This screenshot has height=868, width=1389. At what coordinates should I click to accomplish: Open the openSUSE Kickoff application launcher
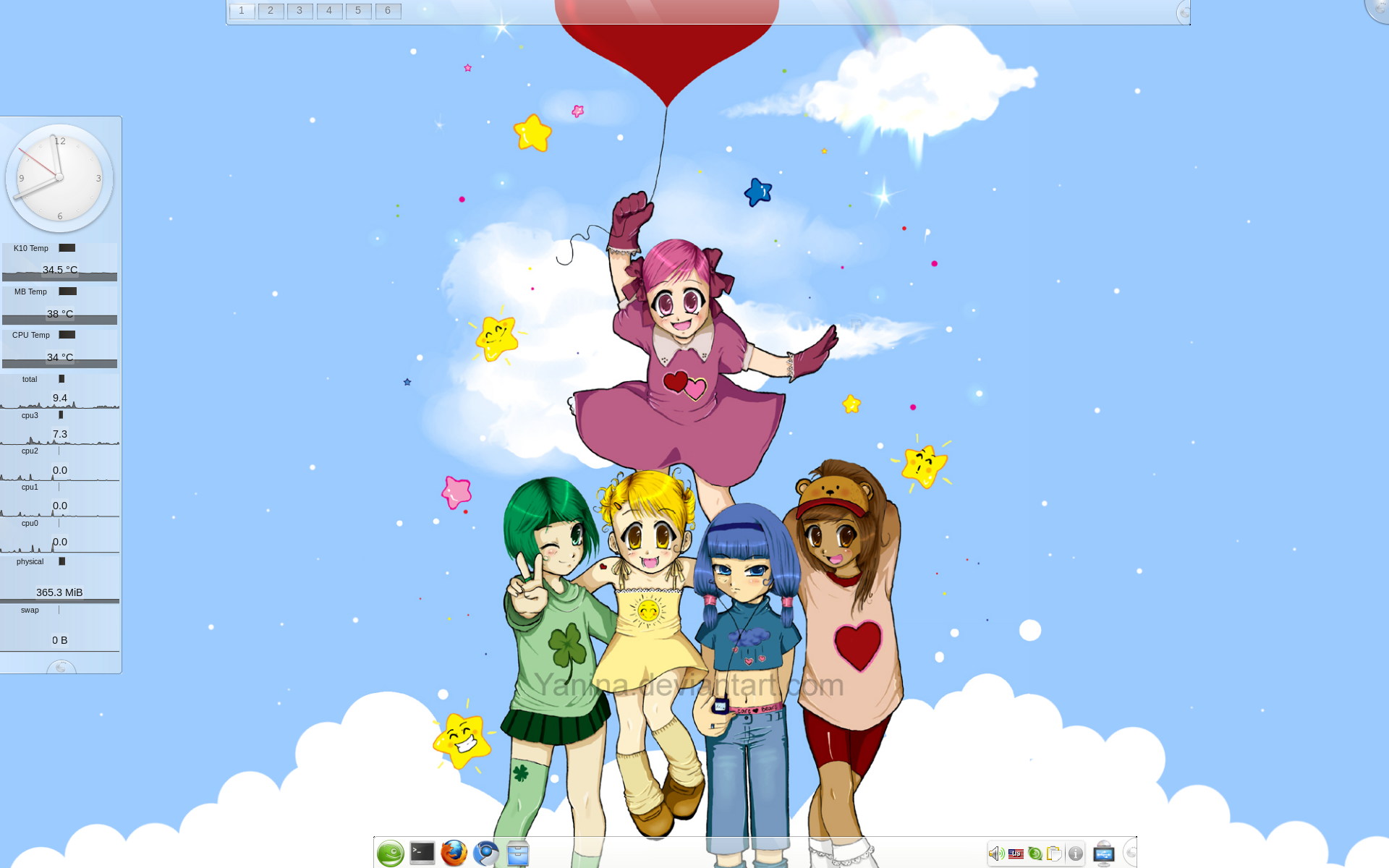click(391, 854)
